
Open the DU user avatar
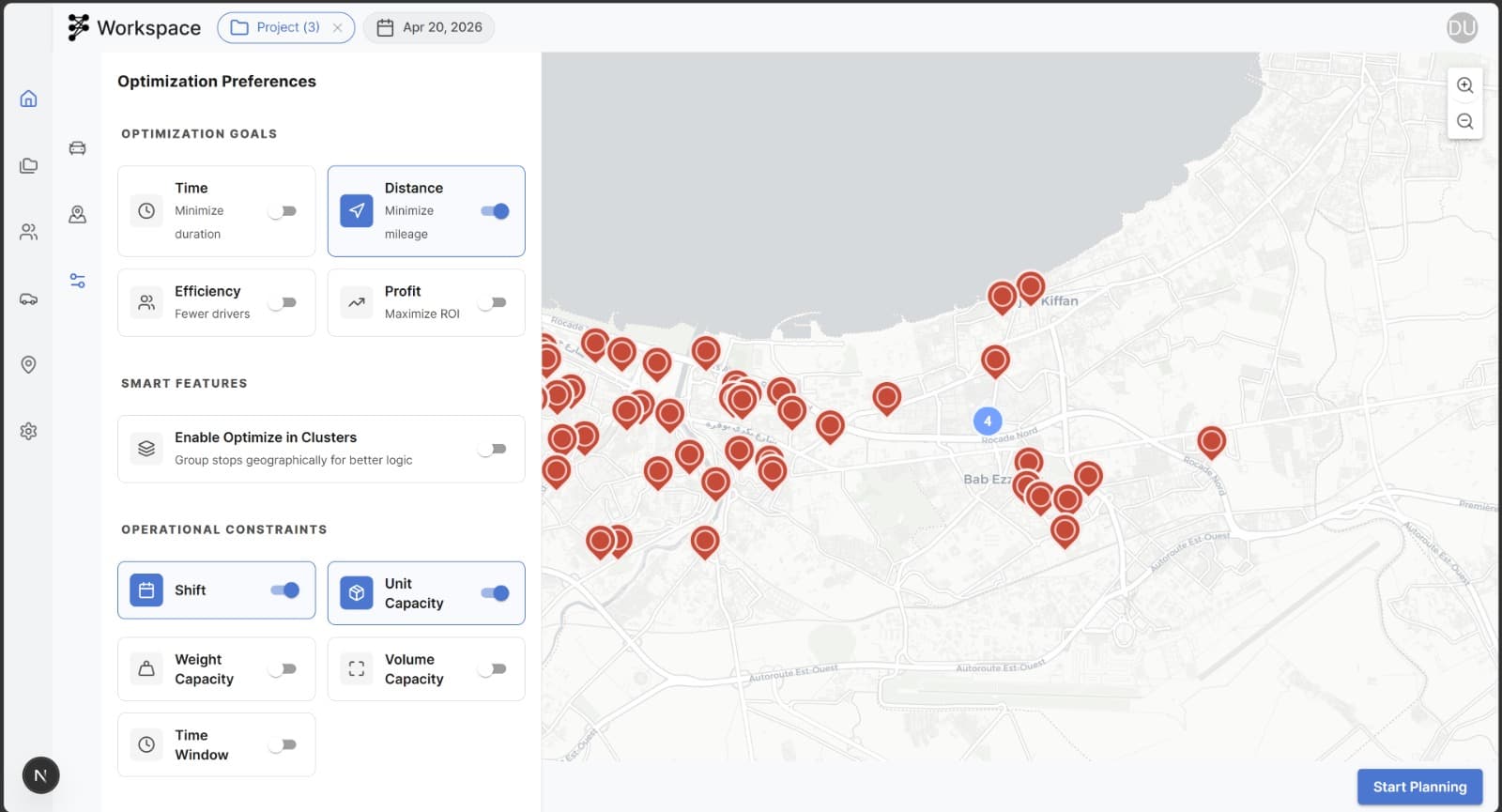[x=1462, y=27]
